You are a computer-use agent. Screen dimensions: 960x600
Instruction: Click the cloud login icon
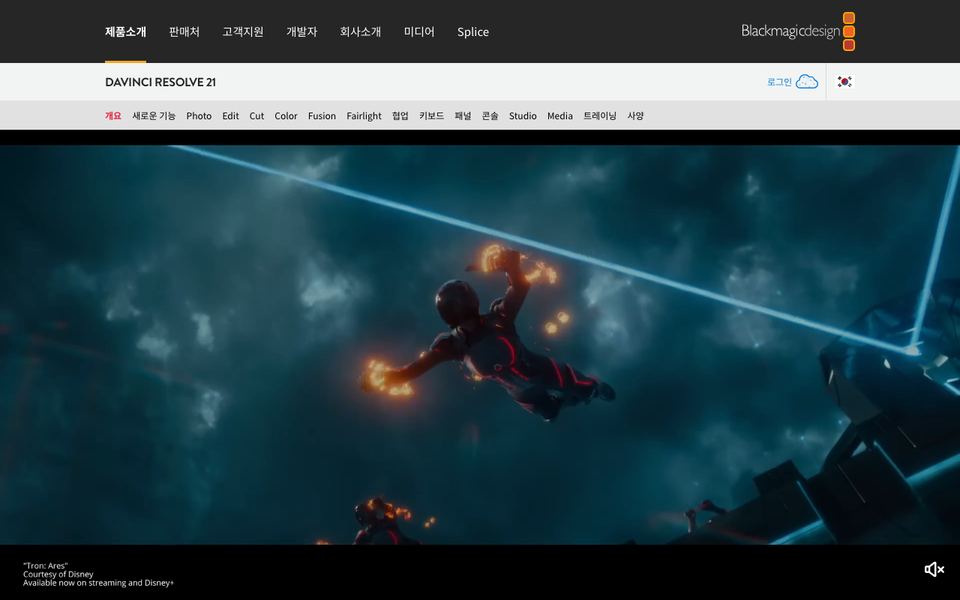pyautogui.click(x=807, y=81)
